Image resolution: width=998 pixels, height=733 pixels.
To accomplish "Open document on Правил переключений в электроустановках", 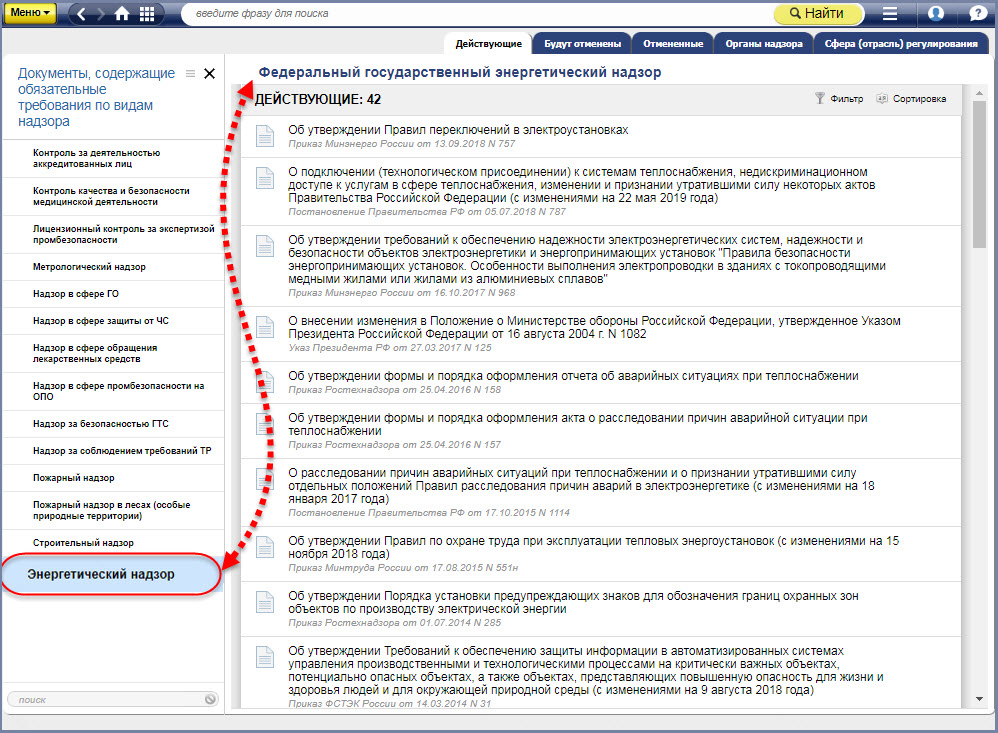I will (x=458, y=130).
